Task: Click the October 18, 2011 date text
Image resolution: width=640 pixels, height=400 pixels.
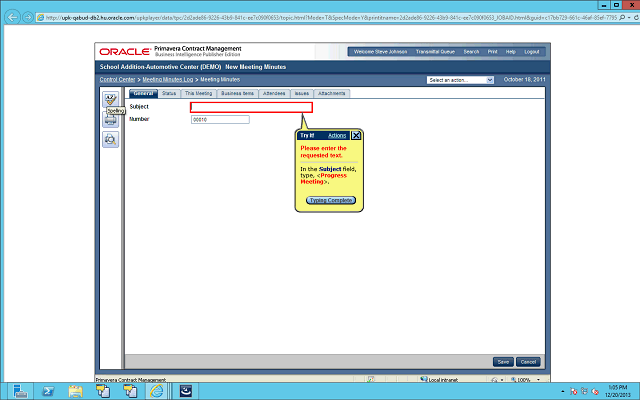Action: (524, 80)
